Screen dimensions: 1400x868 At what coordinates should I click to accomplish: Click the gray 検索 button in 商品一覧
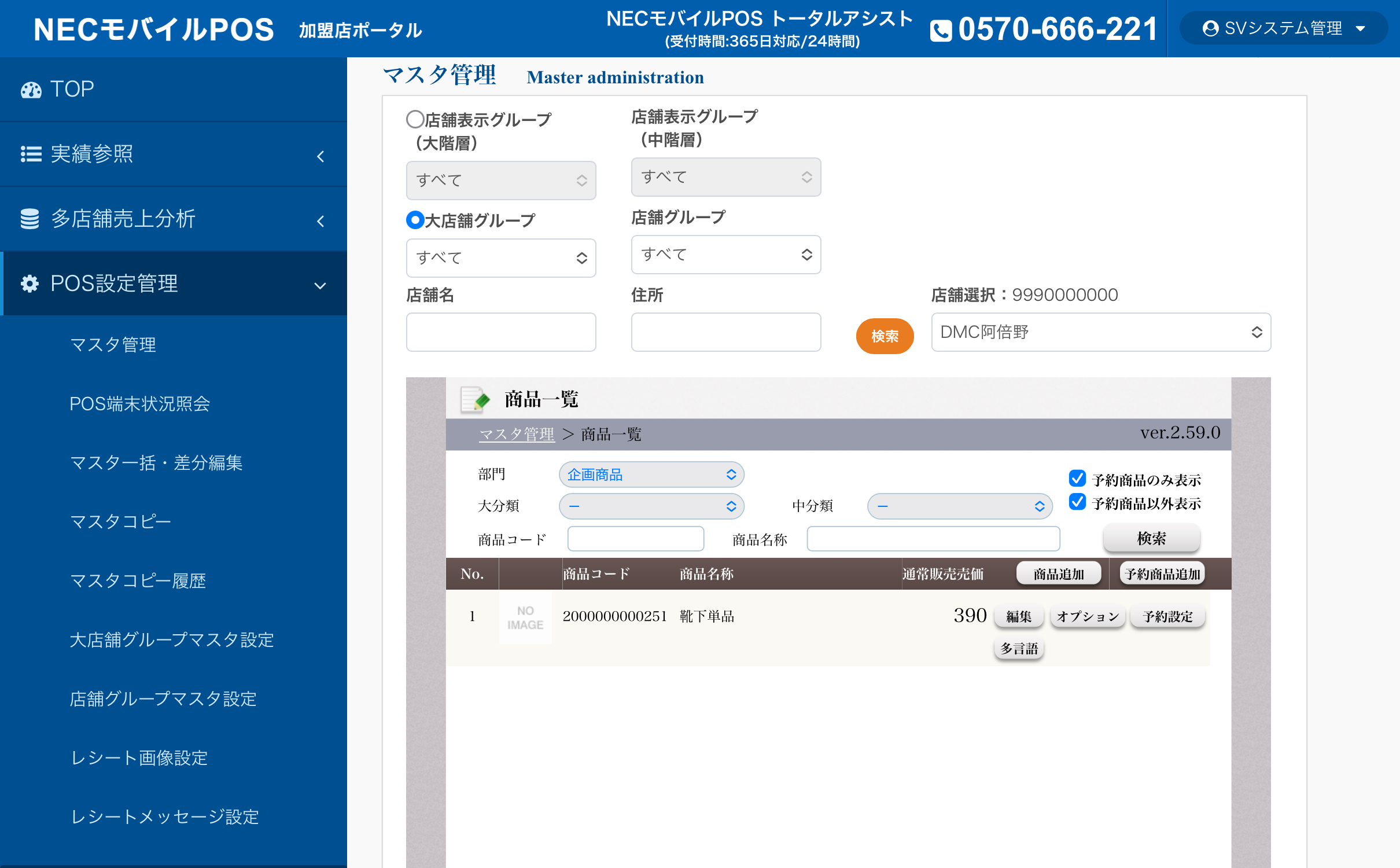tap(1151, 538)
